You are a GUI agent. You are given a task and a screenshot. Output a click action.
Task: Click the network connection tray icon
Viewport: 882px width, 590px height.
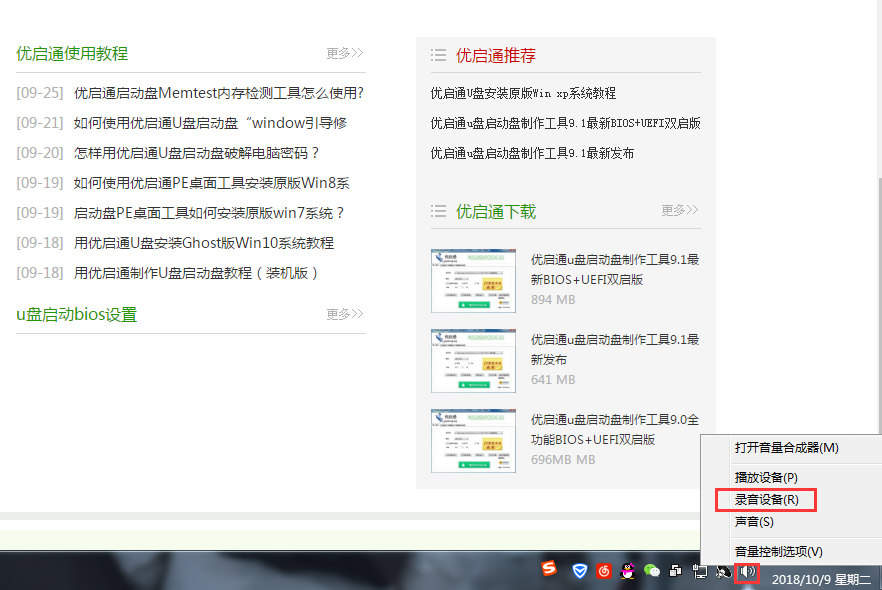(x=700, y=572)
